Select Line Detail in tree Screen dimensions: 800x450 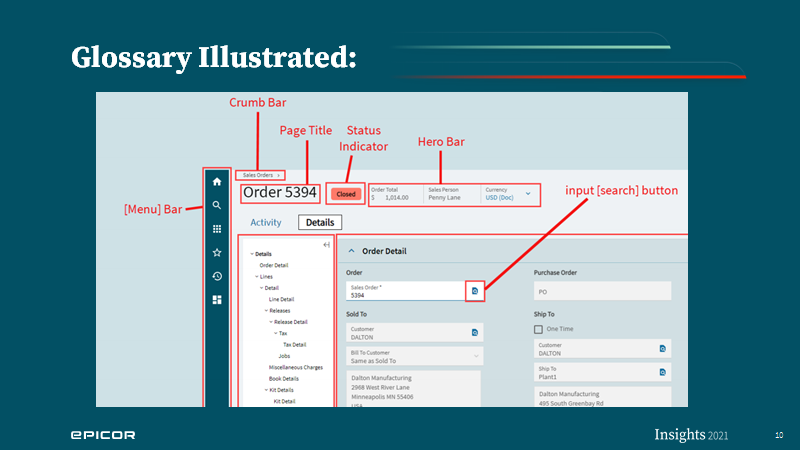point(282,299)
